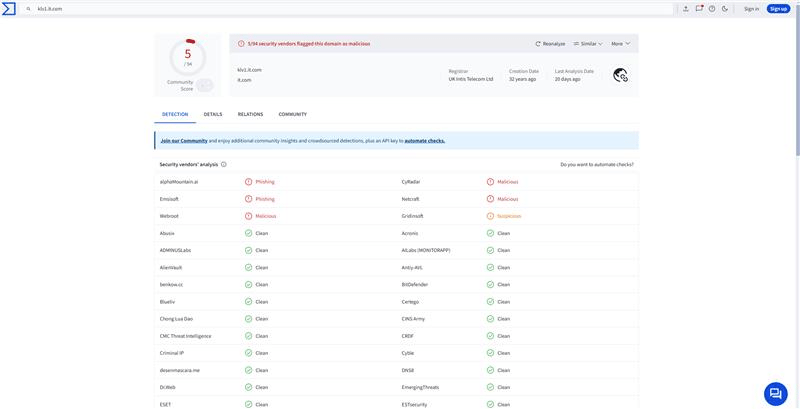Click the AILabs (MONITORAPP) vendor name

click(x=426, y=250)
